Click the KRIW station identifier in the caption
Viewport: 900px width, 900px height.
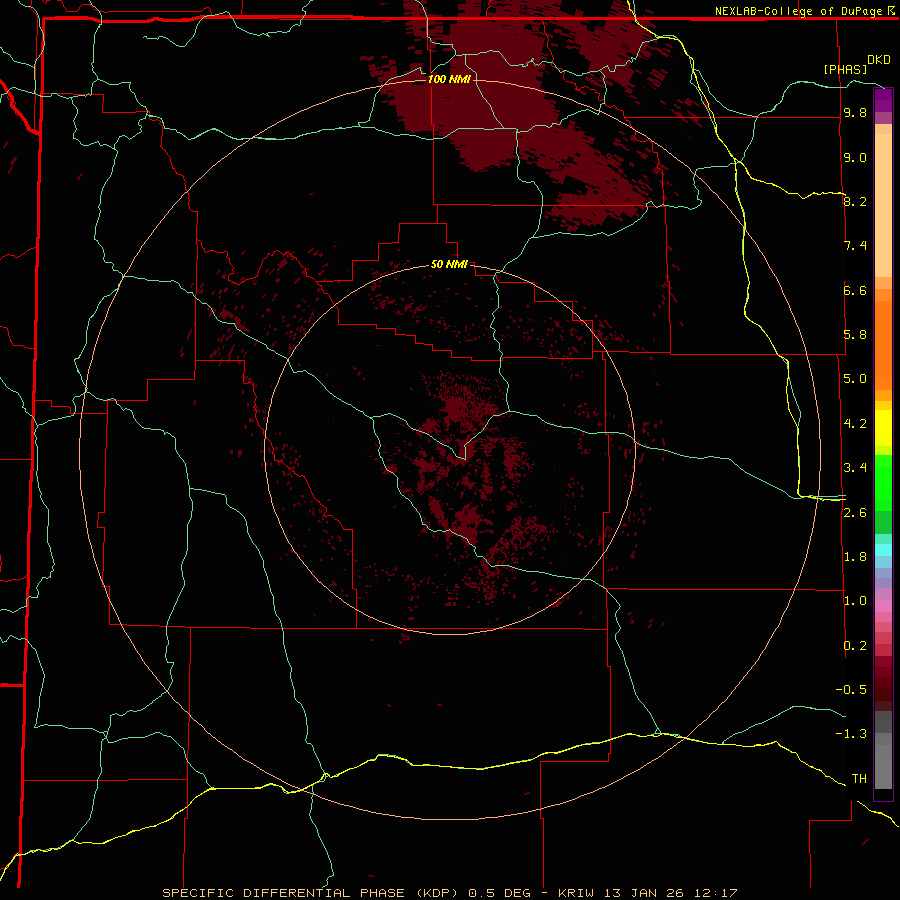(577, 893)
